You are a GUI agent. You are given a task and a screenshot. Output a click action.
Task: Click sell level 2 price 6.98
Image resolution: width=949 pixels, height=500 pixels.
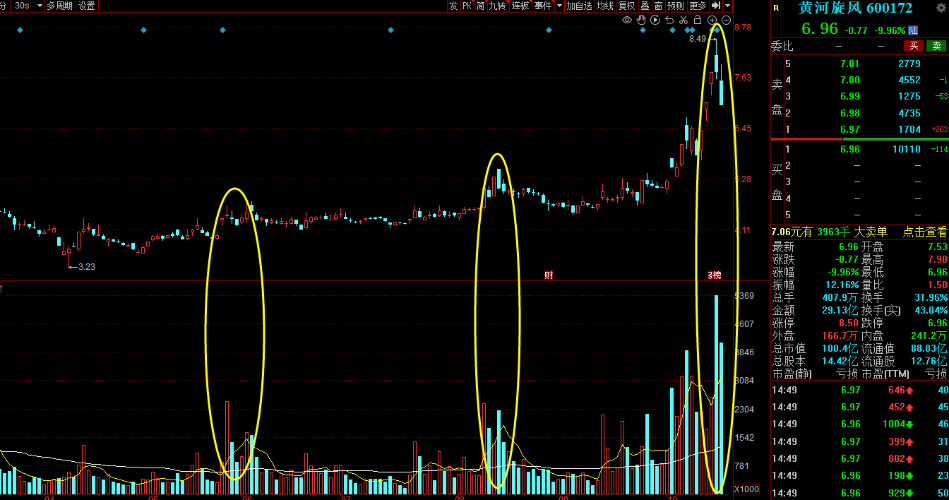click(x=850, y=113)
